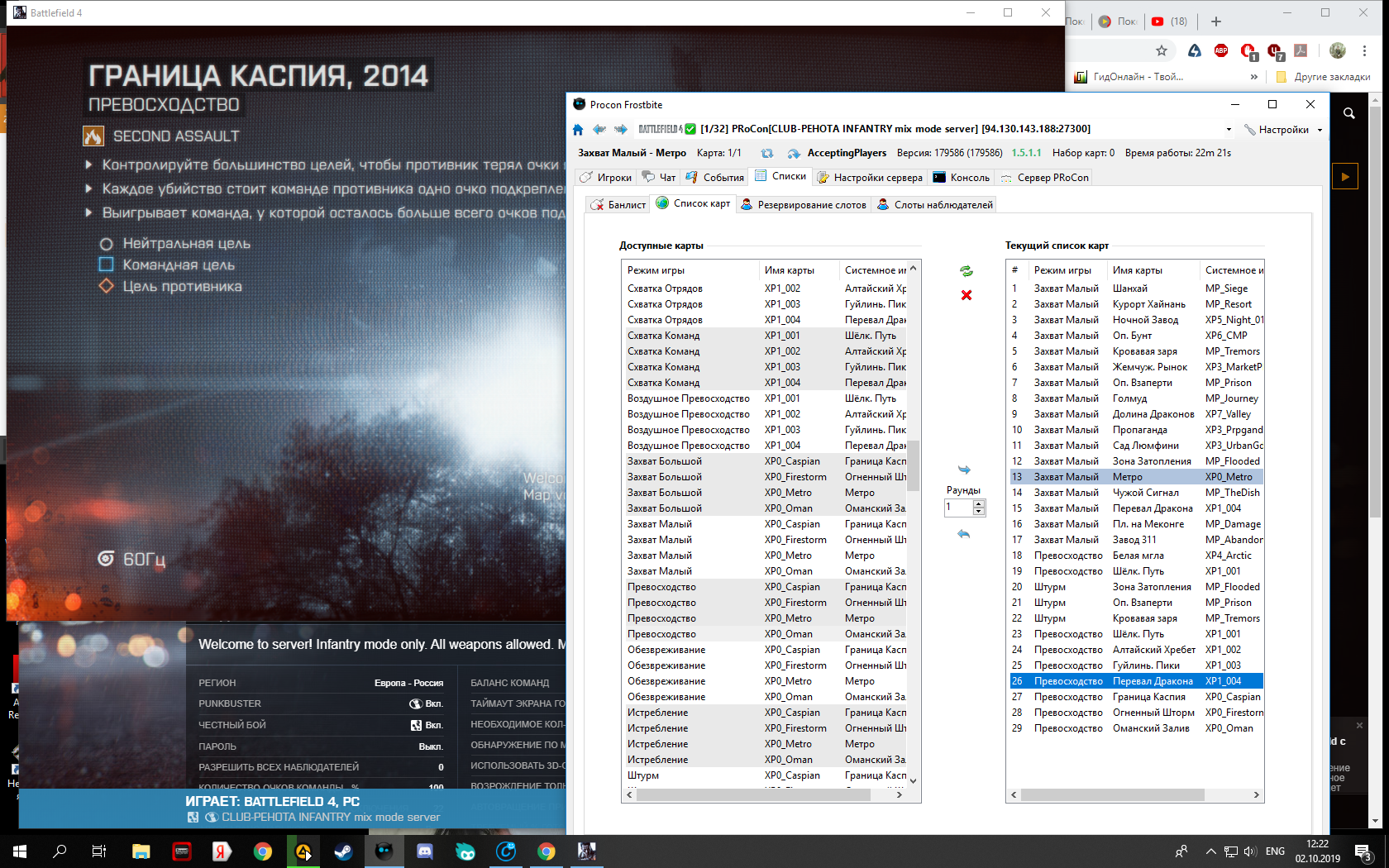
Task: Open File Explorer from the taskbar
Action: pos(141,851)
